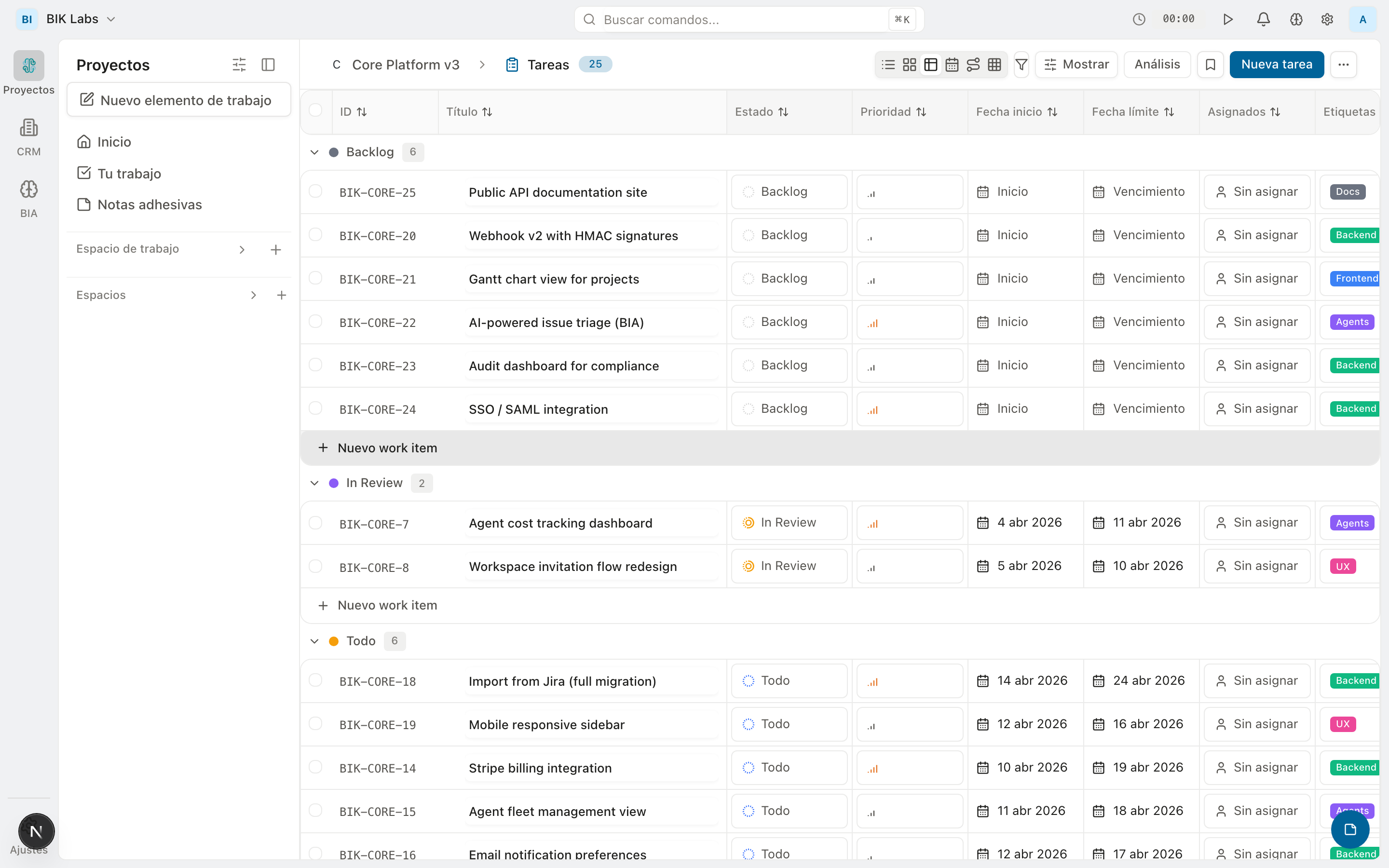Collapse the Backlog group

point(314,152)
